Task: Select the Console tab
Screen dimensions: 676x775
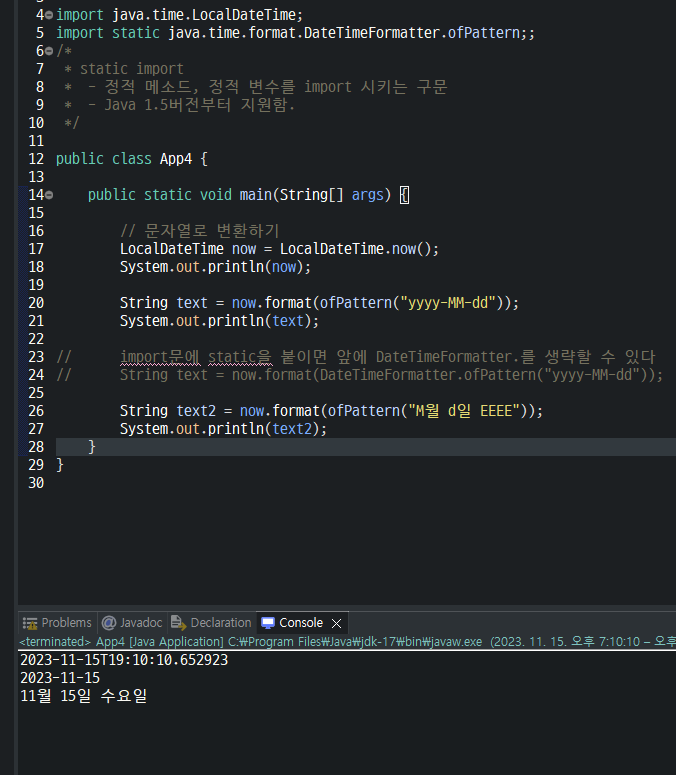Action: tap(300, 623)
